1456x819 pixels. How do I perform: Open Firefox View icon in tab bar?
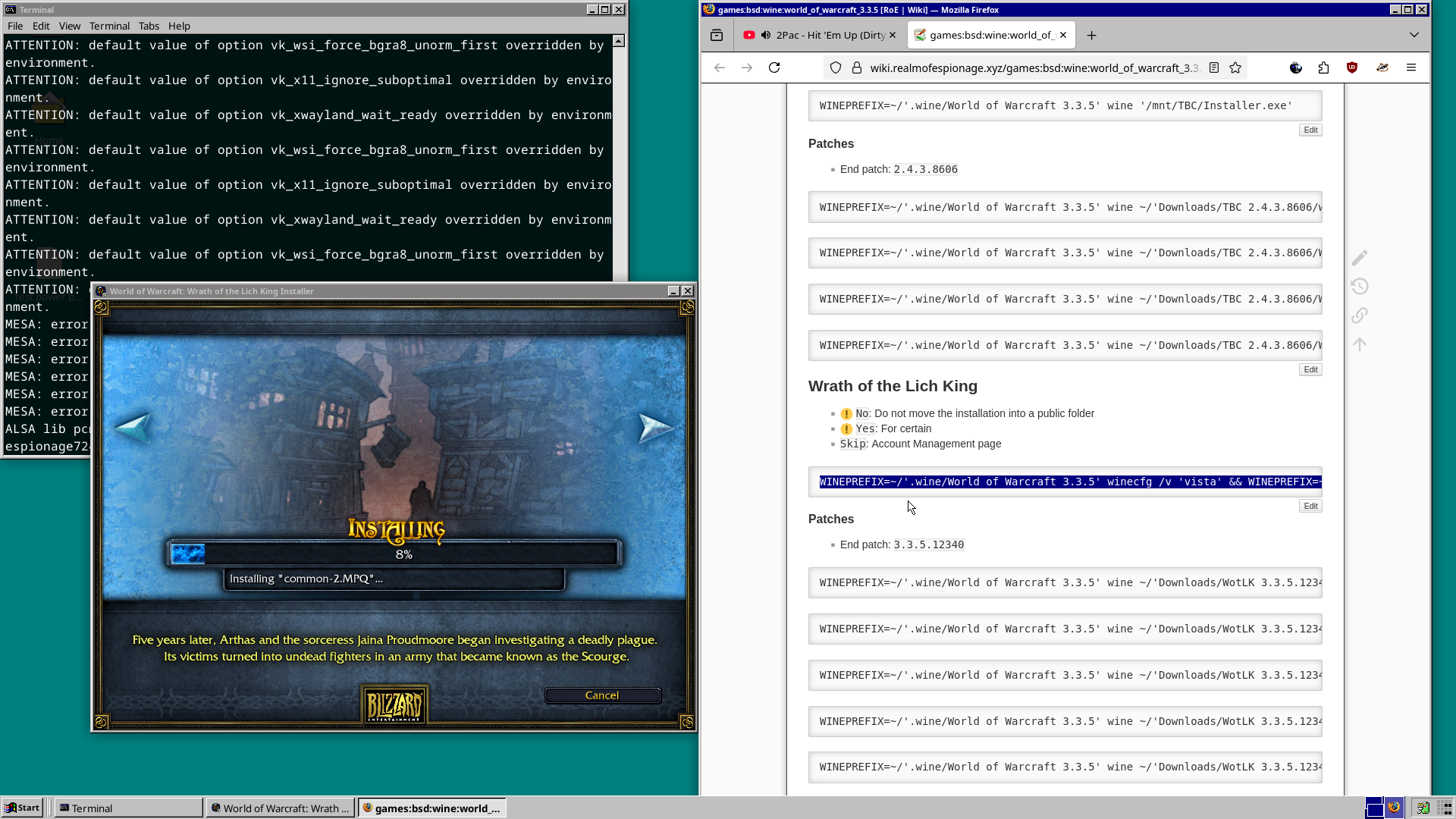click(716, 35)
